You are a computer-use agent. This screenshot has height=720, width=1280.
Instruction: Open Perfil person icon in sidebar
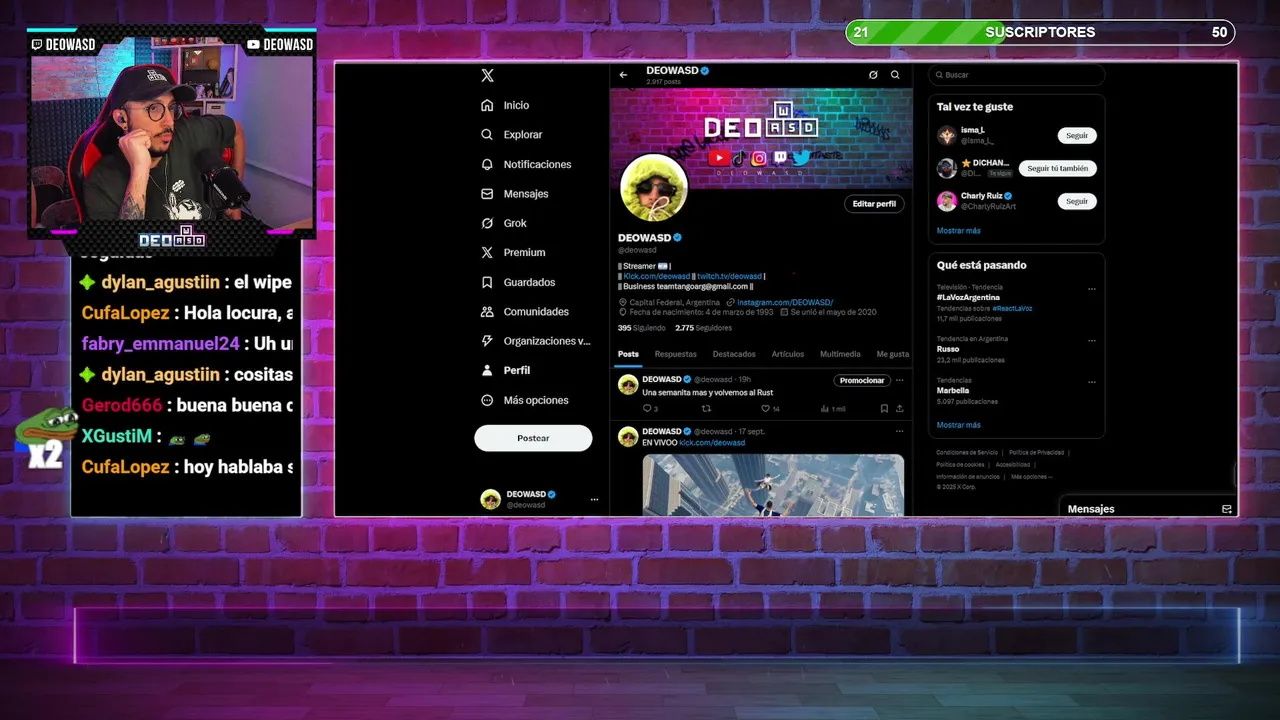(487, 370)
